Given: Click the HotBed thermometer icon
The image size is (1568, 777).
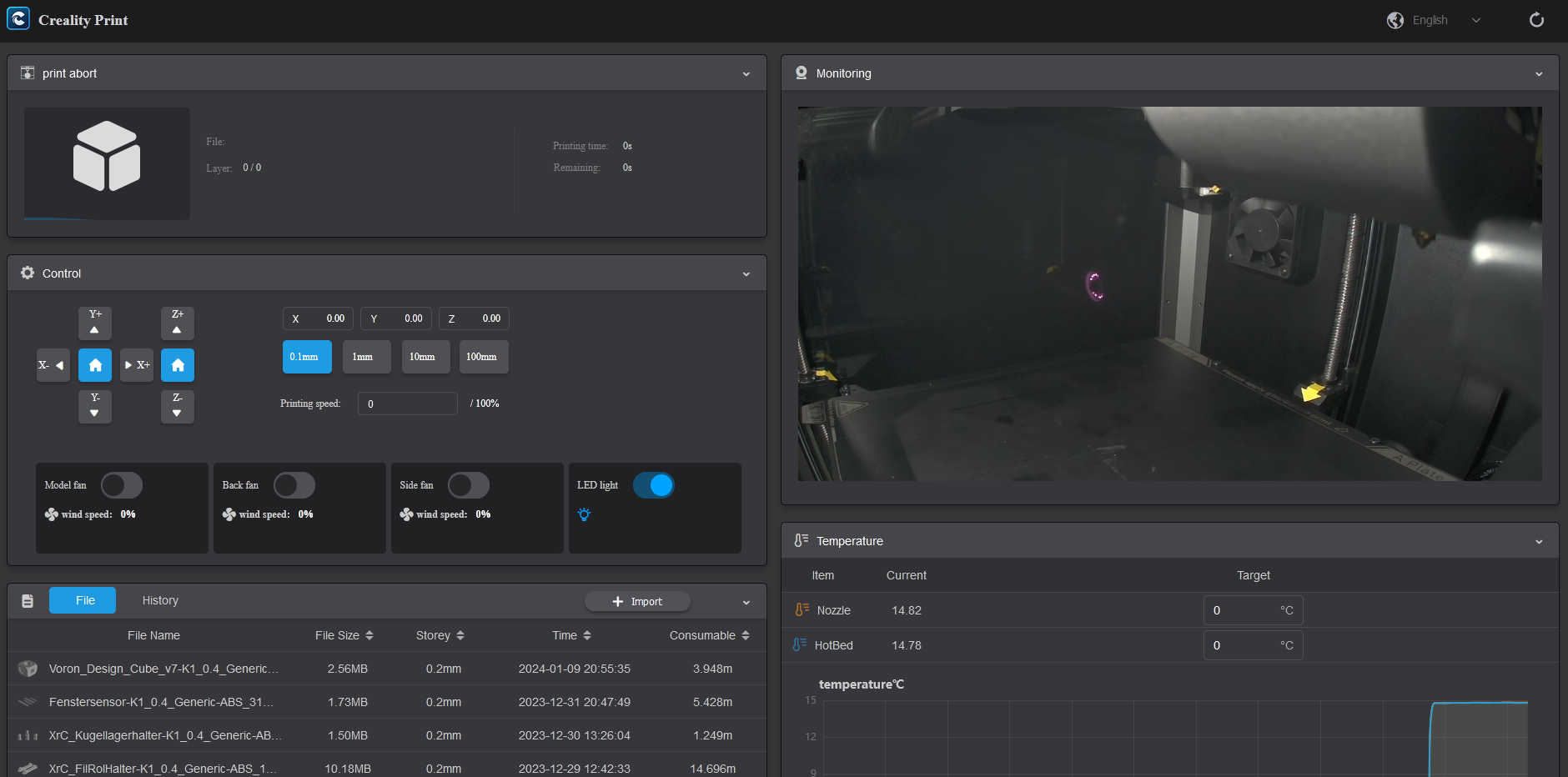Looking at the screenshot, I should [x=800, y=644].
